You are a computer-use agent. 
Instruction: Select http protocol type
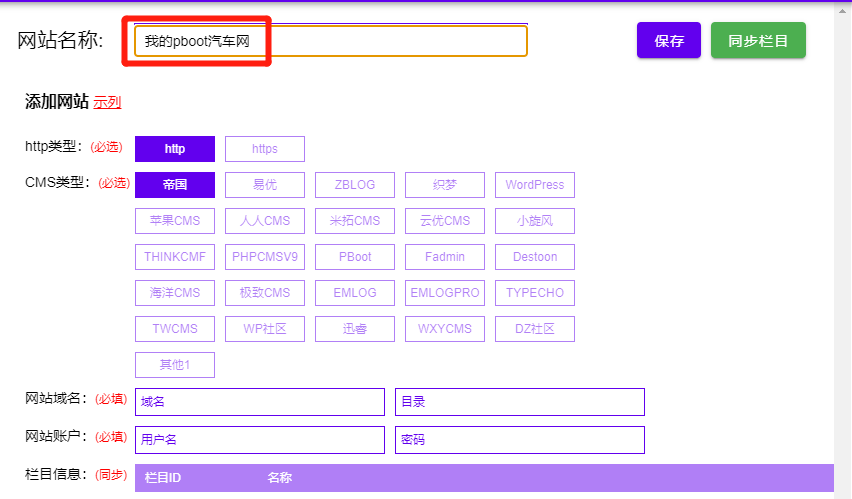tap(175, 149)
